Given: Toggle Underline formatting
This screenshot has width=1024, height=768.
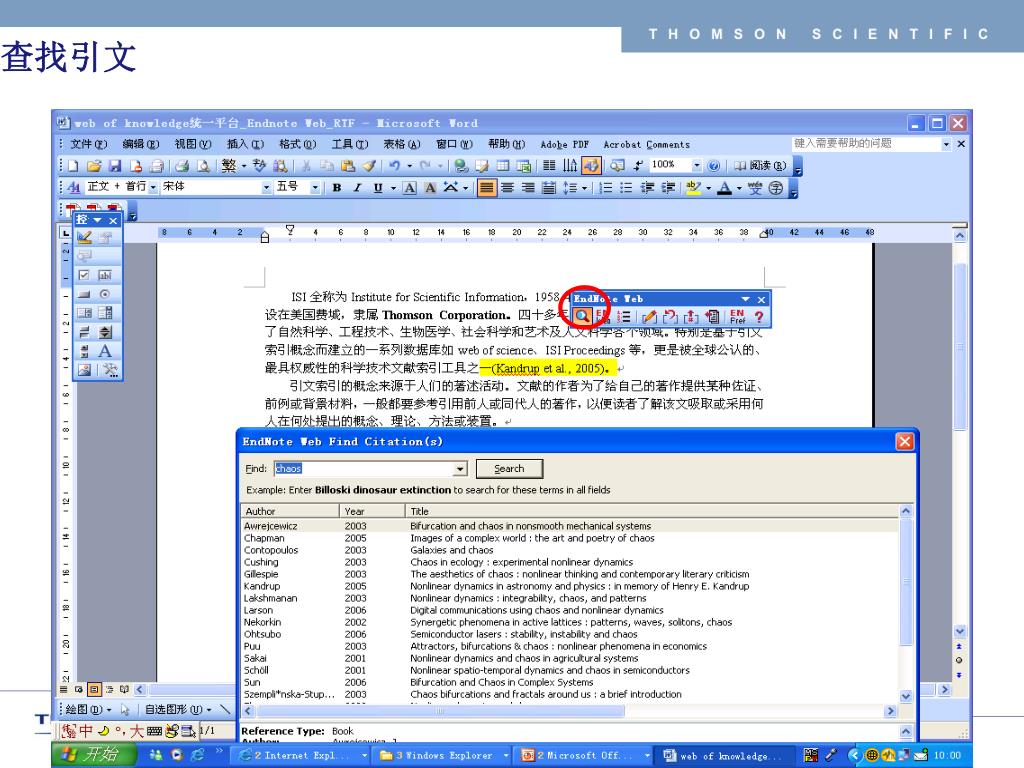Looking at the screenshot, I should 378,188.
